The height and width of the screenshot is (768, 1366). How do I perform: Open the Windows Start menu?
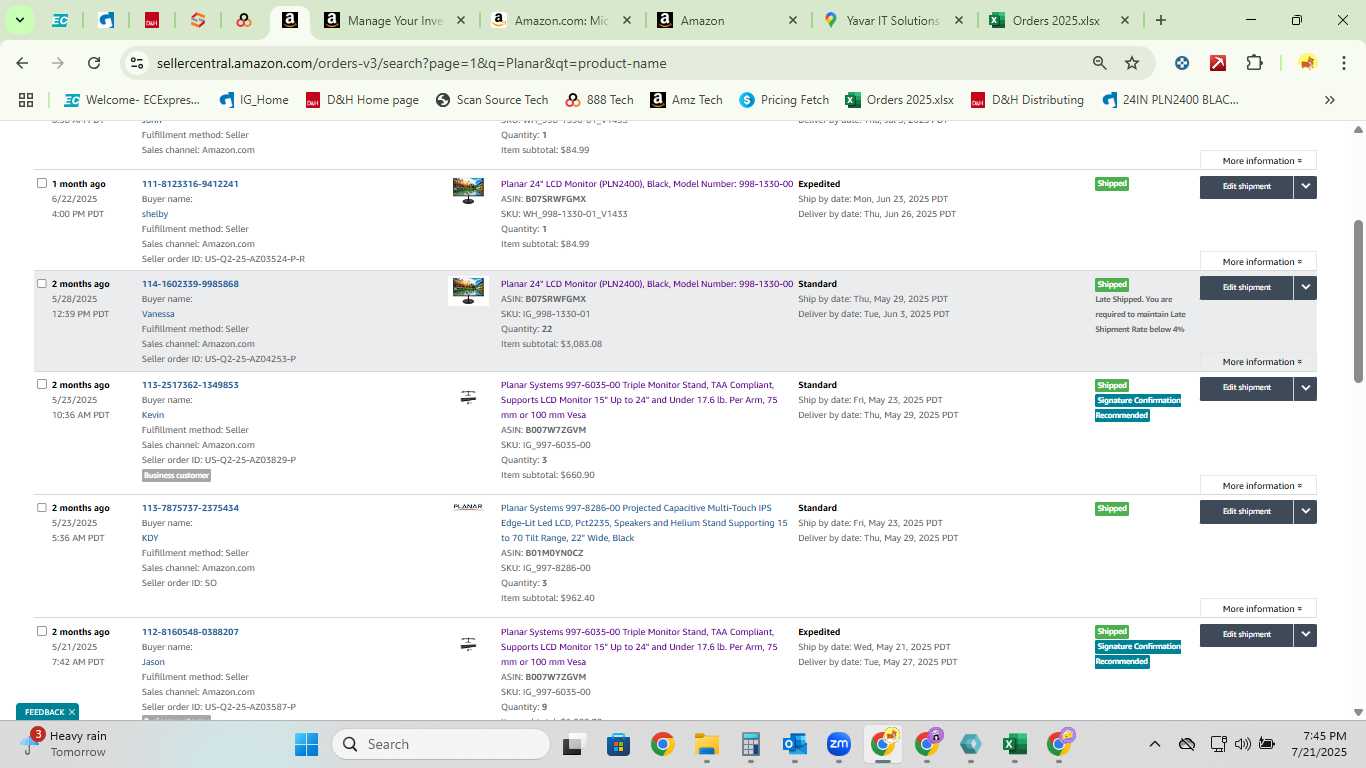(x=306, y=744)
